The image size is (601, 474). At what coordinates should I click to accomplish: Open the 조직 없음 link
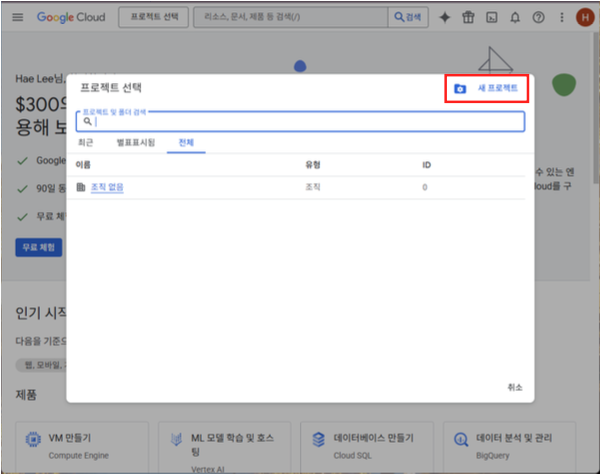click(x=107, y=187)
